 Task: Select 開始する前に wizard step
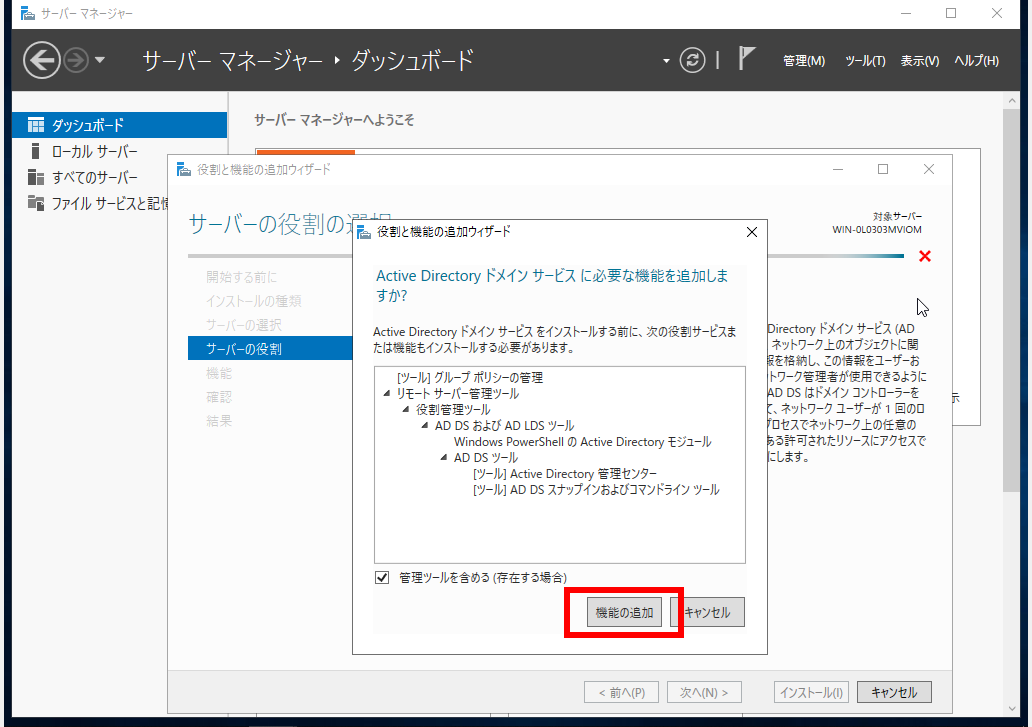pyautogui.click(x=242, y=277)
